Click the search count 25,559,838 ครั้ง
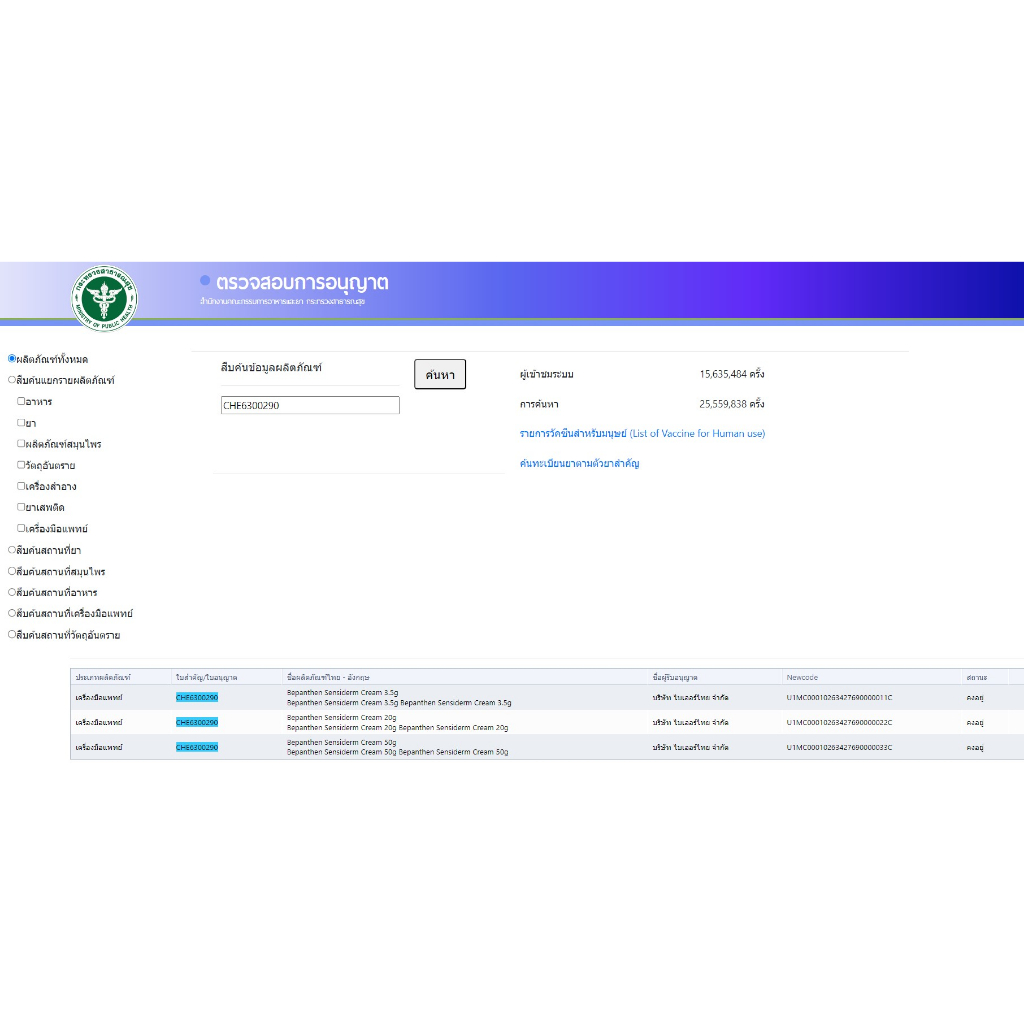Screen dimensions: 1024x1024 pyautogui.click(x=731, y=404)
